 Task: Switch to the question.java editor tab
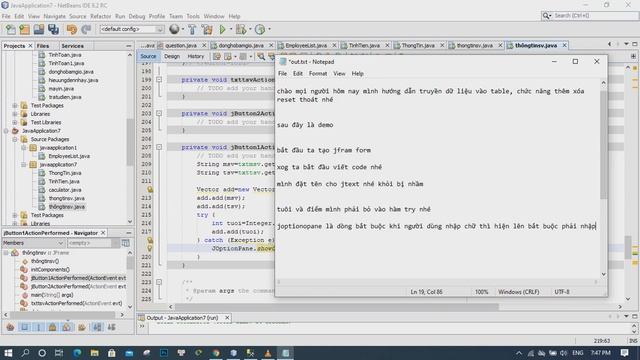pos(181,45)
